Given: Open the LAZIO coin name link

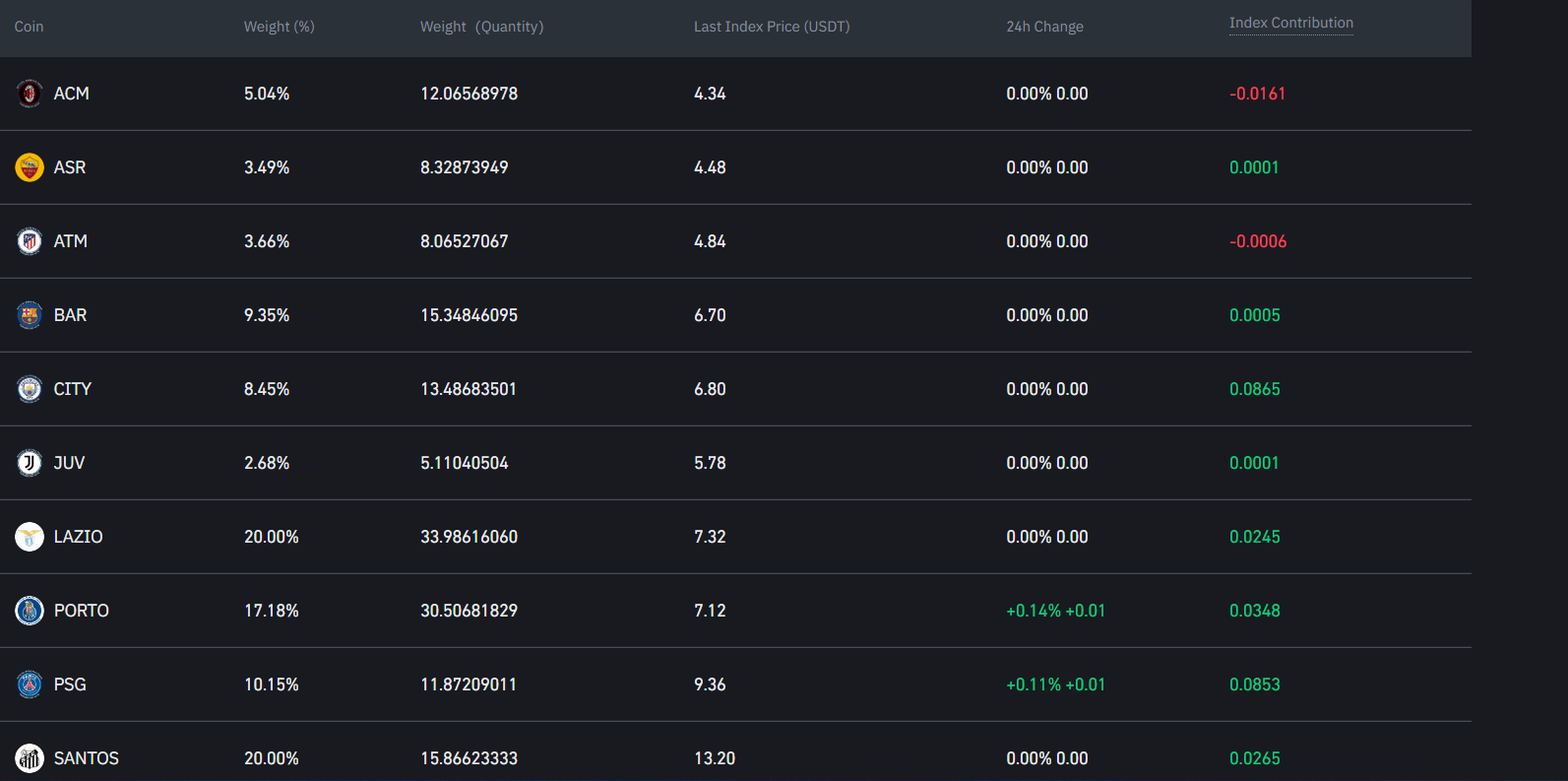Looking at the screenshot, I should pyautogui.click(x=78, y=537).
